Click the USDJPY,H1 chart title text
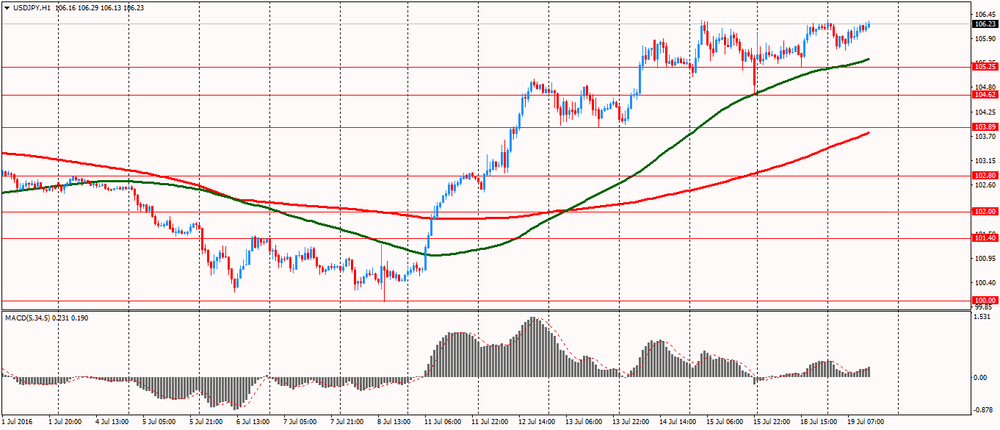 click(x=32, y=8)
